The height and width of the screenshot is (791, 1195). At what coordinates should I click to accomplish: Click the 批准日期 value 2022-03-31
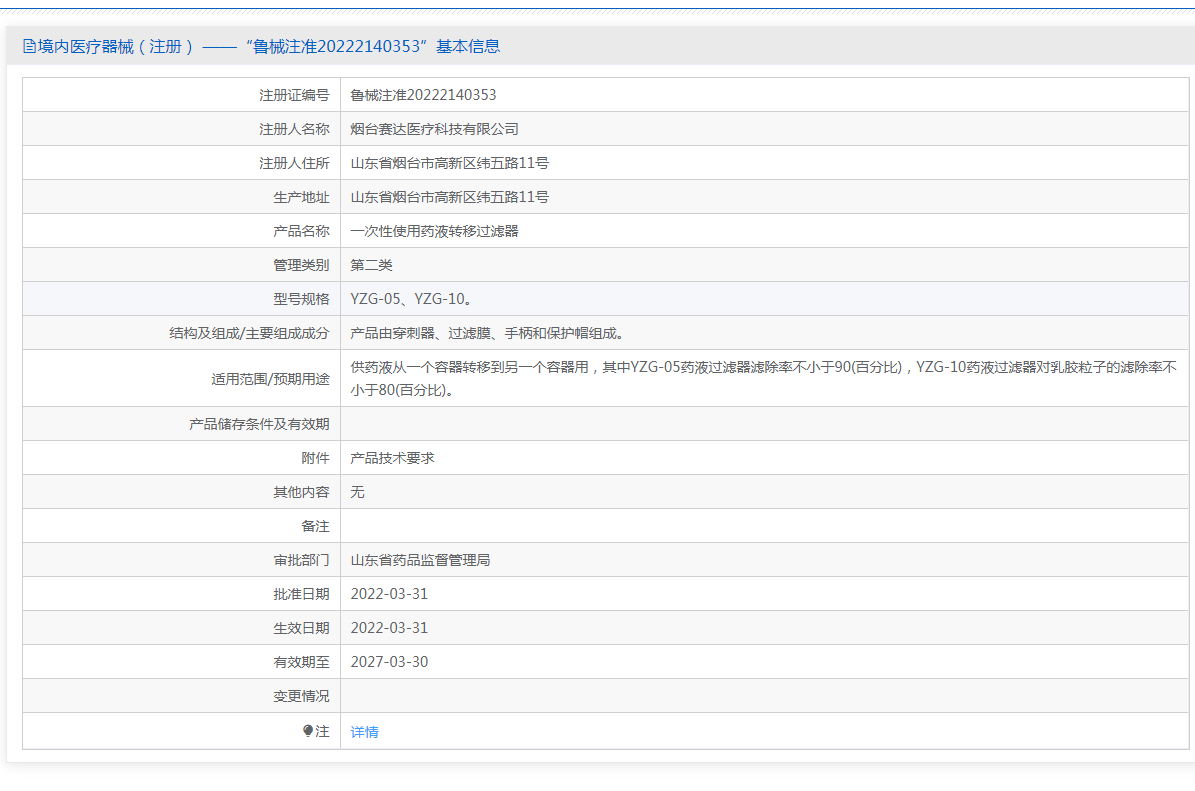[389, 594]
